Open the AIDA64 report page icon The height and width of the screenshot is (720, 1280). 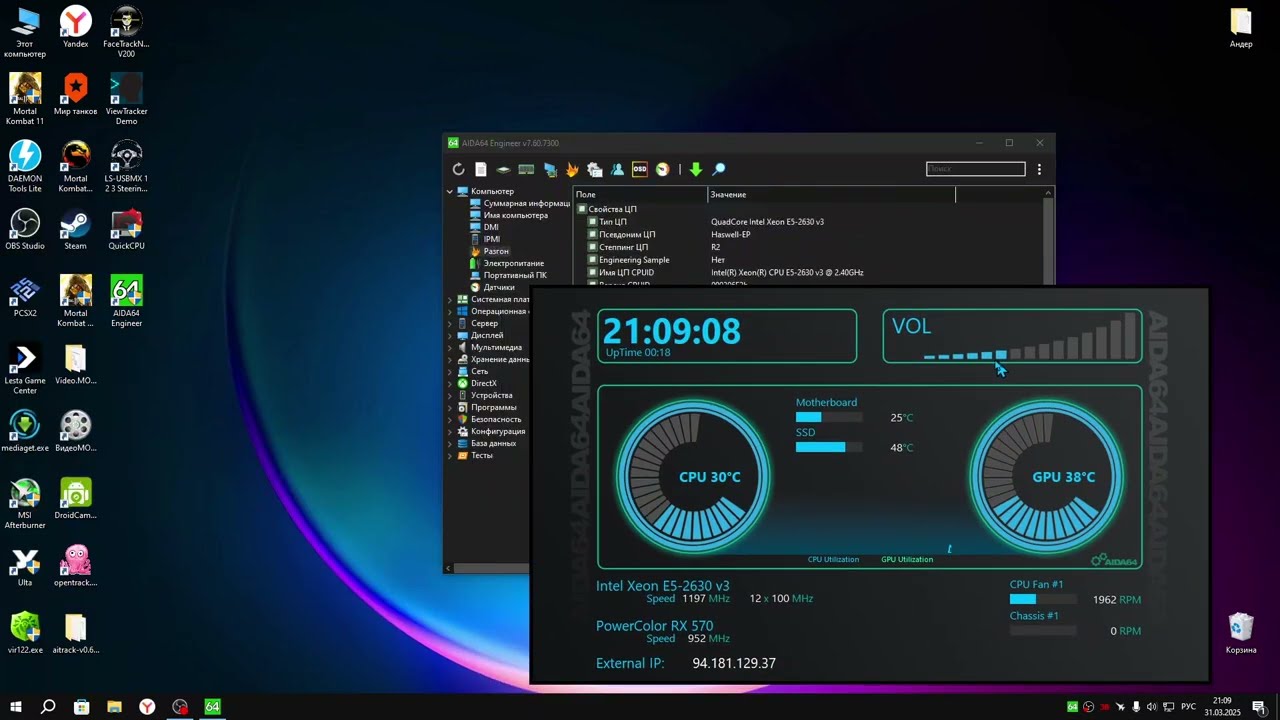pyautogui.click(x=481, y=170)
